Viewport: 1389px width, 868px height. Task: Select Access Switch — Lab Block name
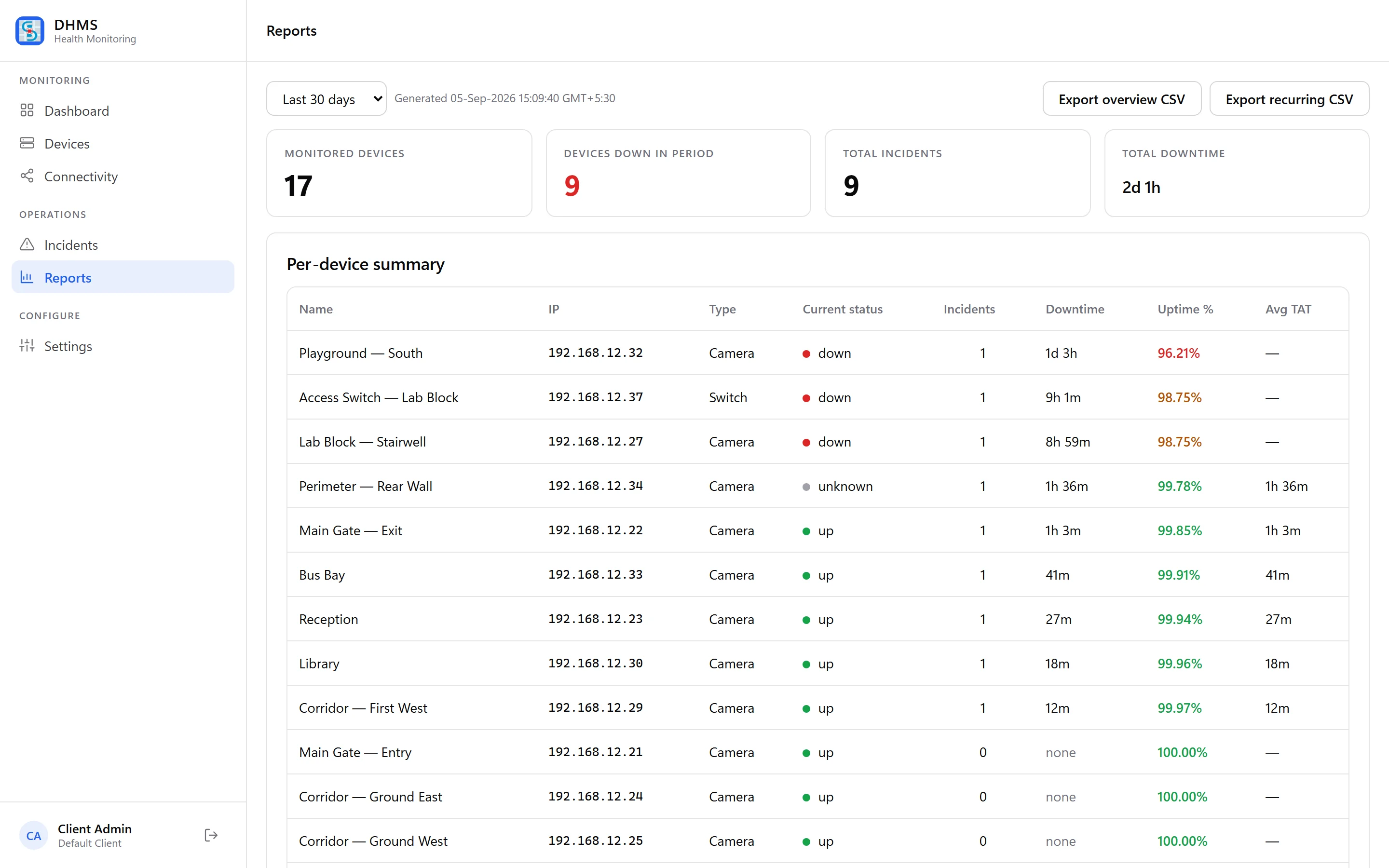[378, 397]
